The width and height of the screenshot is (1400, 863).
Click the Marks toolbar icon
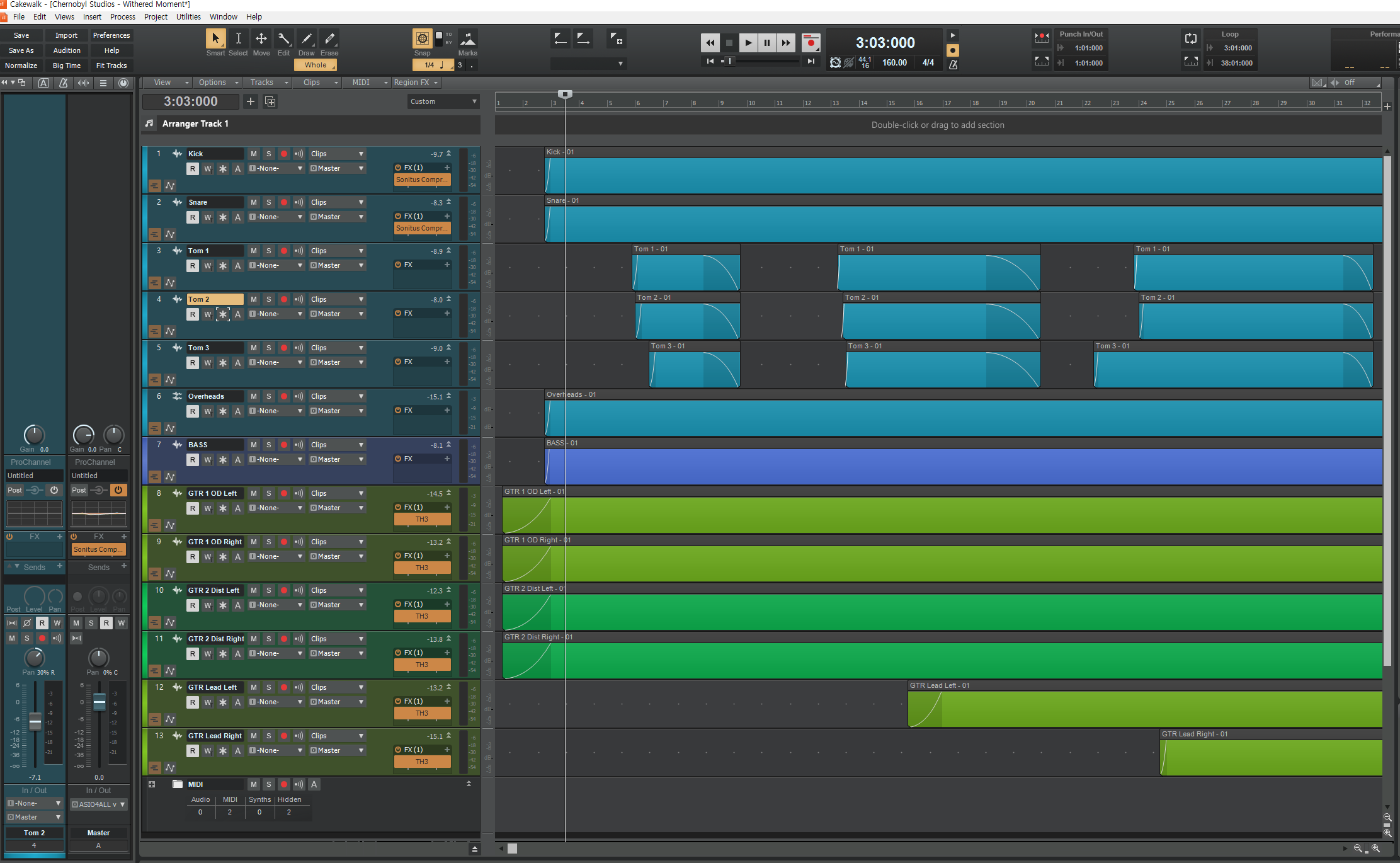[467, 39]
